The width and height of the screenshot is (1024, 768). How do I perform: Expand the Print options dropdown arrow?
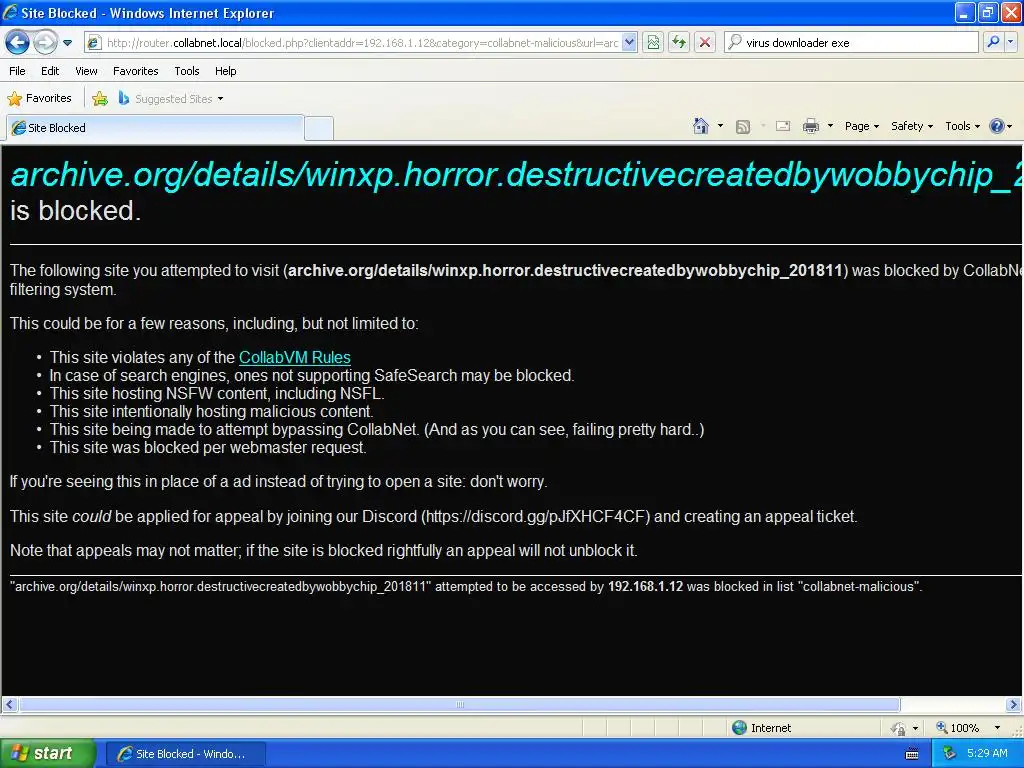(x=830, y=126)
